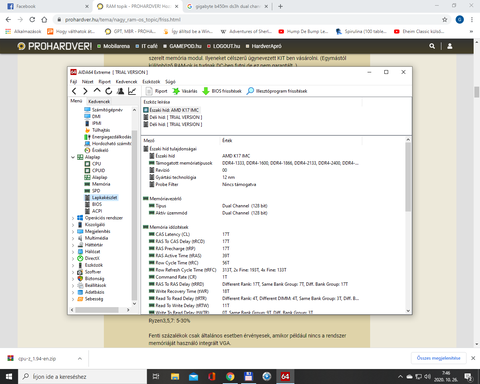Viewport: 480px width, 384px height.
Task: Open the Fájl menu in AIDA64
Action: [x=73, y=82]
